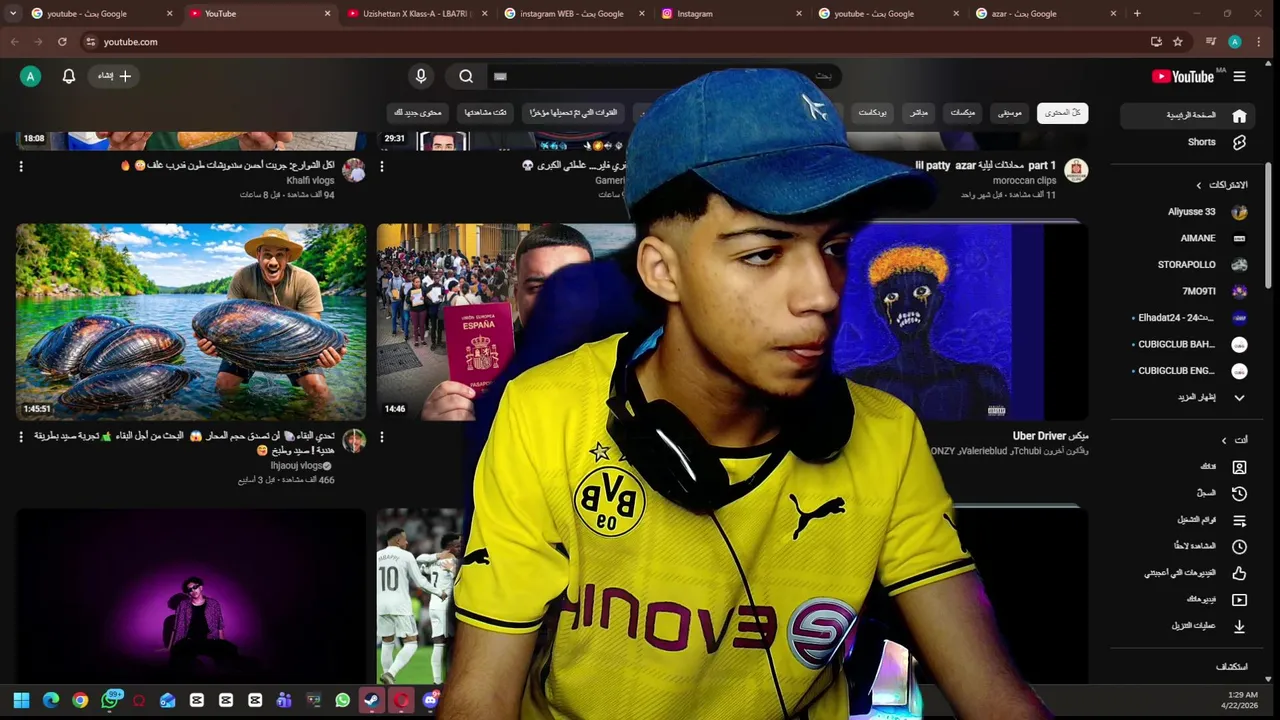Expand the You (أنت) section header
This screenshot has width=1280, height=720.
pyautogui.click(x=1234, y=440)
